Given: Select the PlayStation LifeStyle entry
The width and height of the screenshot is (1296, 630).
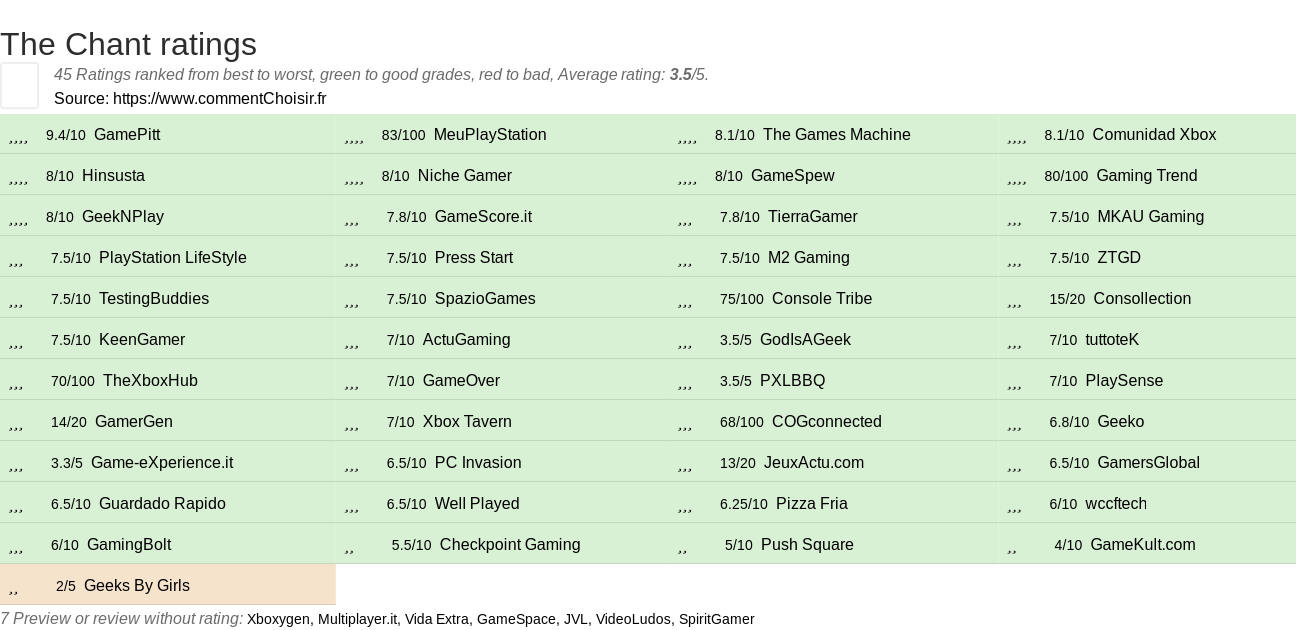Looking at the screenshot, I should point(167,257).
